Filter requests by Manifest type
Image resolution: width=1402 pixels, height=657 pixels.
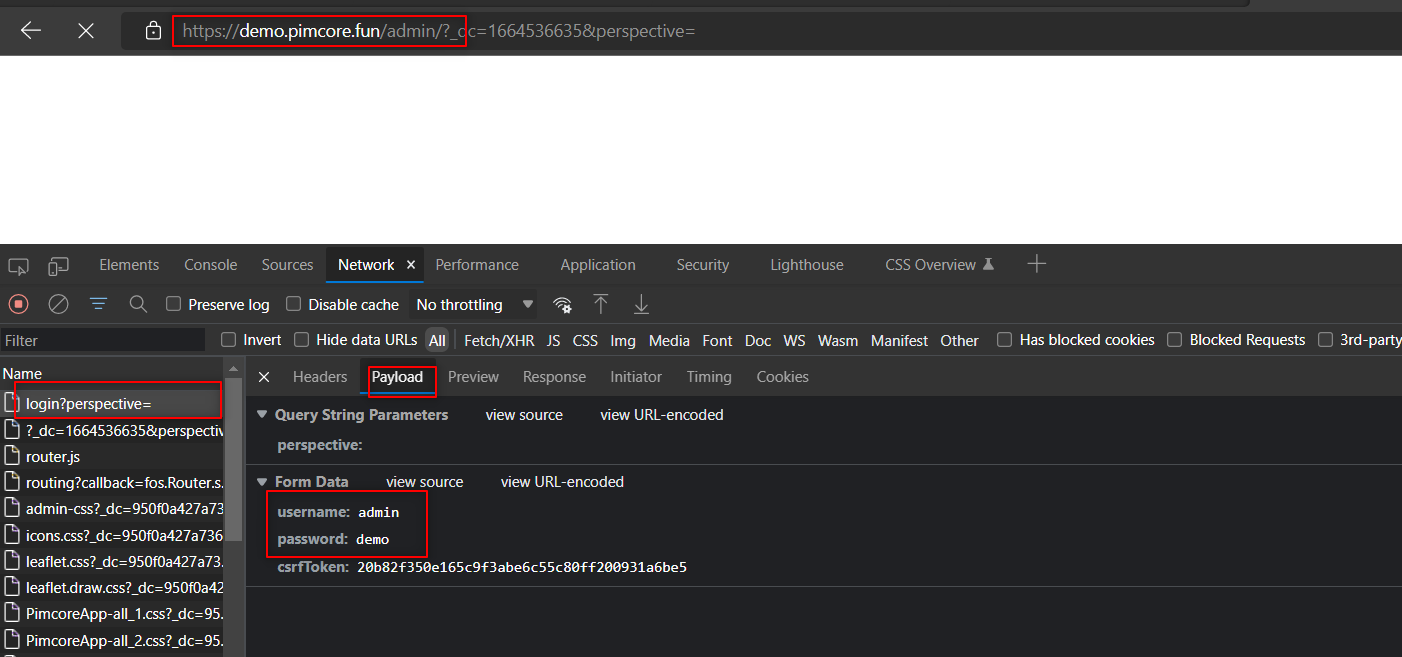[x=899, y=341]
